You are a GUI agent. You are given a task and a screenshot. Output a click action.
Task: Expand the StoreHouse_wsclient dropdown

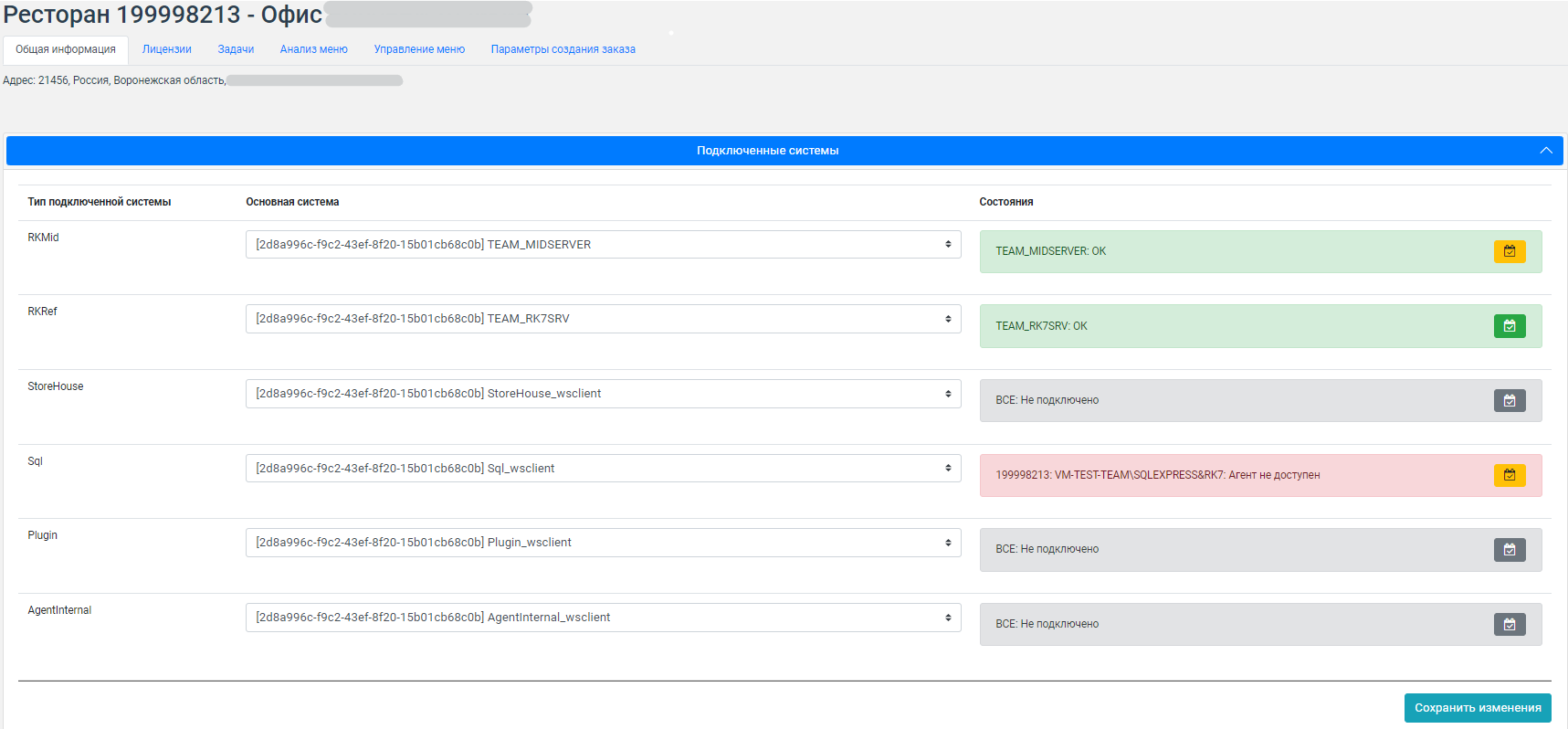[603, 394]
